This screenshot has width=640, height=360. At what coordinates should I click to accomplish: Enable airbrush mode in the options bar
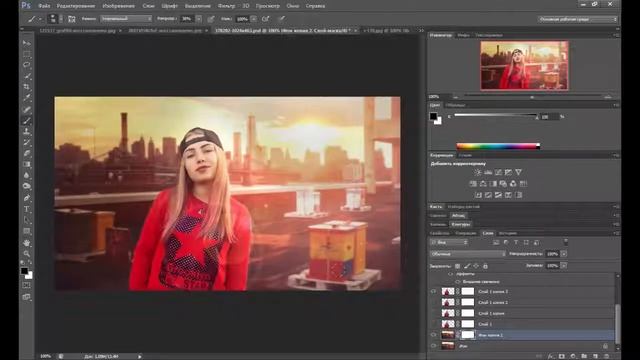(x=266, y=19)
